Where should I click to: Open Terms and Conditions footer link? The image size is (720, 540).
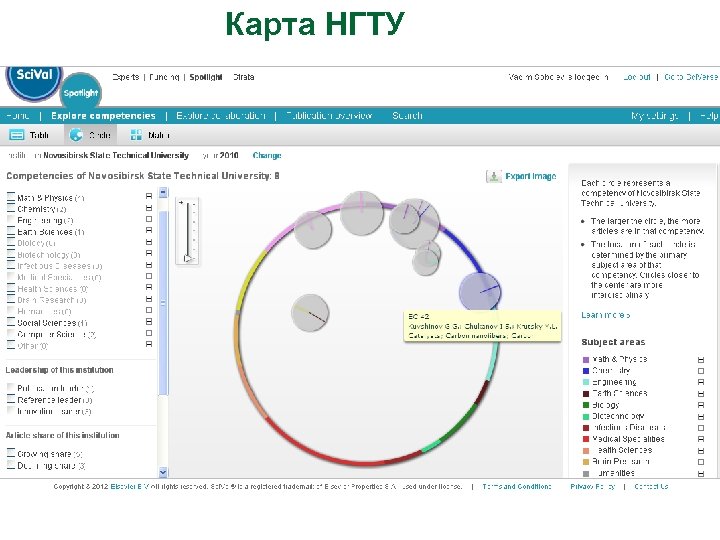coord(517,486)
